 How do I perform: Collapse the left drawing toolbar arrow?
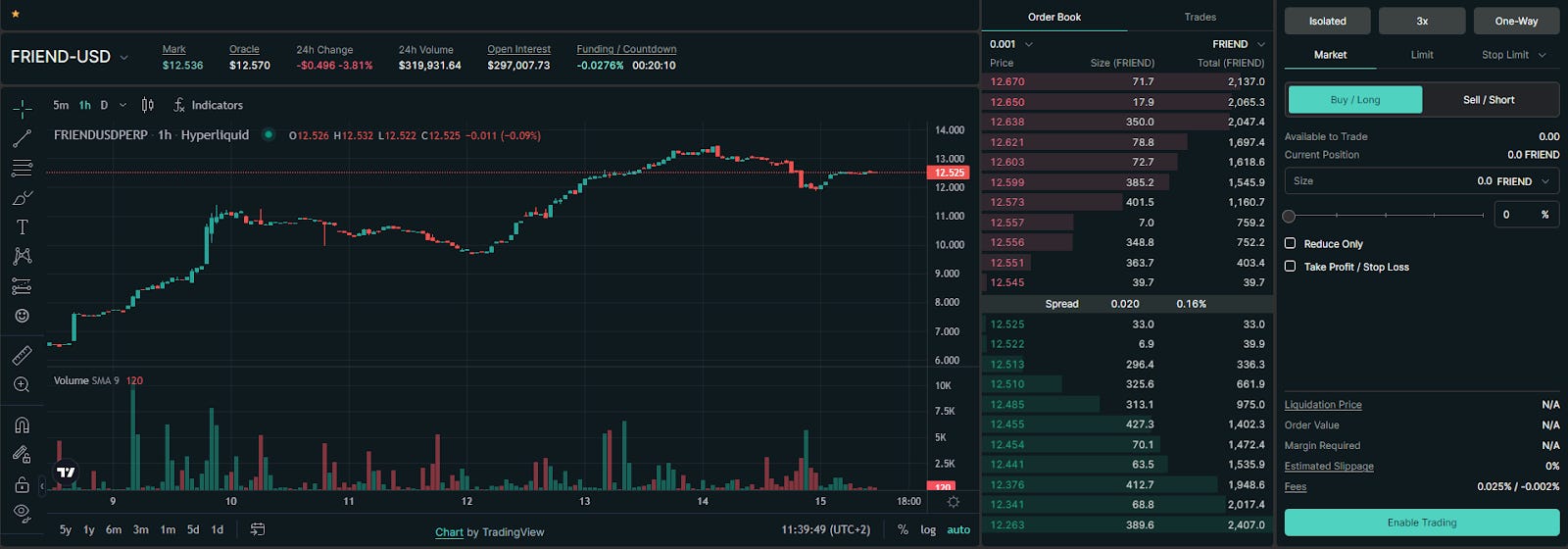pos(41,485)
